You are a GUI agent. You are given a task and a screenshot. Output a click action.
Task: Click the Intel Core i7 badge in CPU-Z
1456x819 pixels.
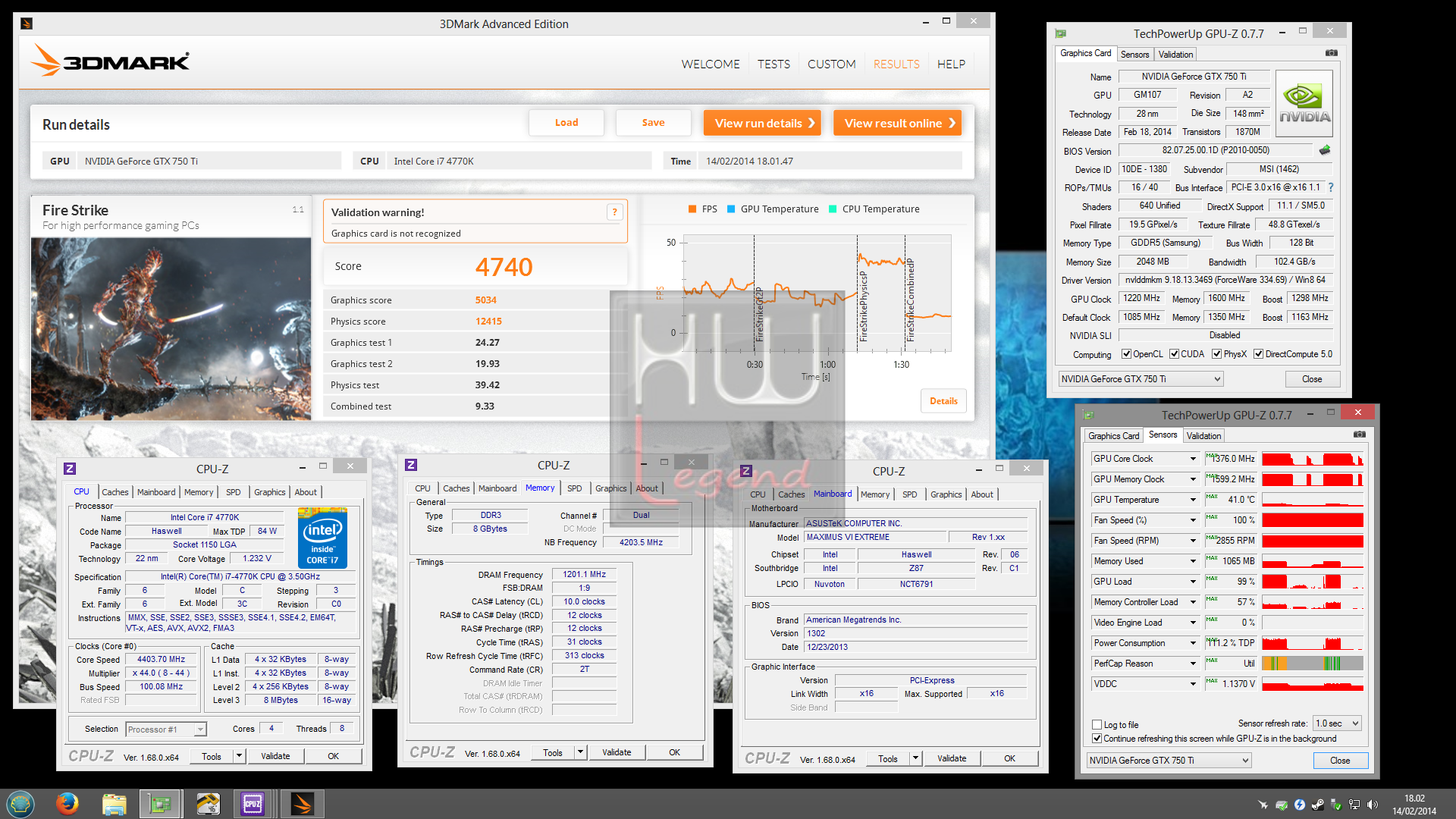[322, 538]
